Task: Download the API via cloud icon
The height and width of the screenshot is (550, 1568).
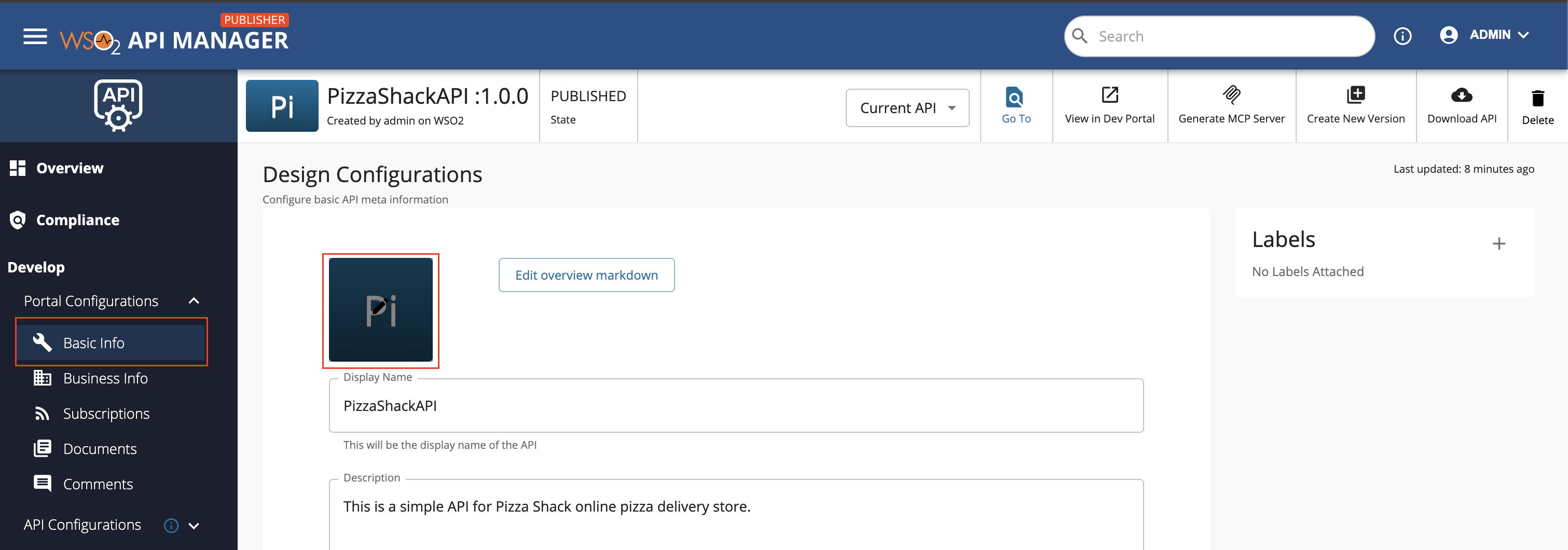Action: [1461, 95]
